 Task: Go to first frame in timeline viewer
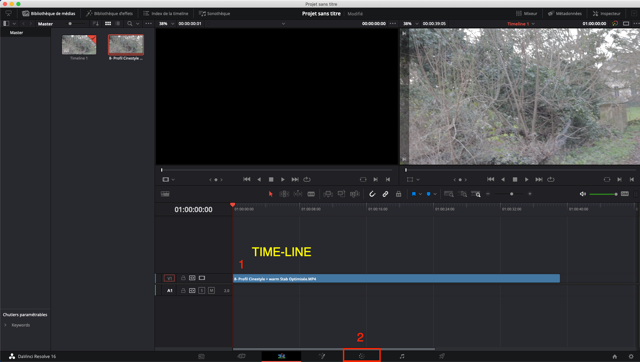(x=491, y=180)
